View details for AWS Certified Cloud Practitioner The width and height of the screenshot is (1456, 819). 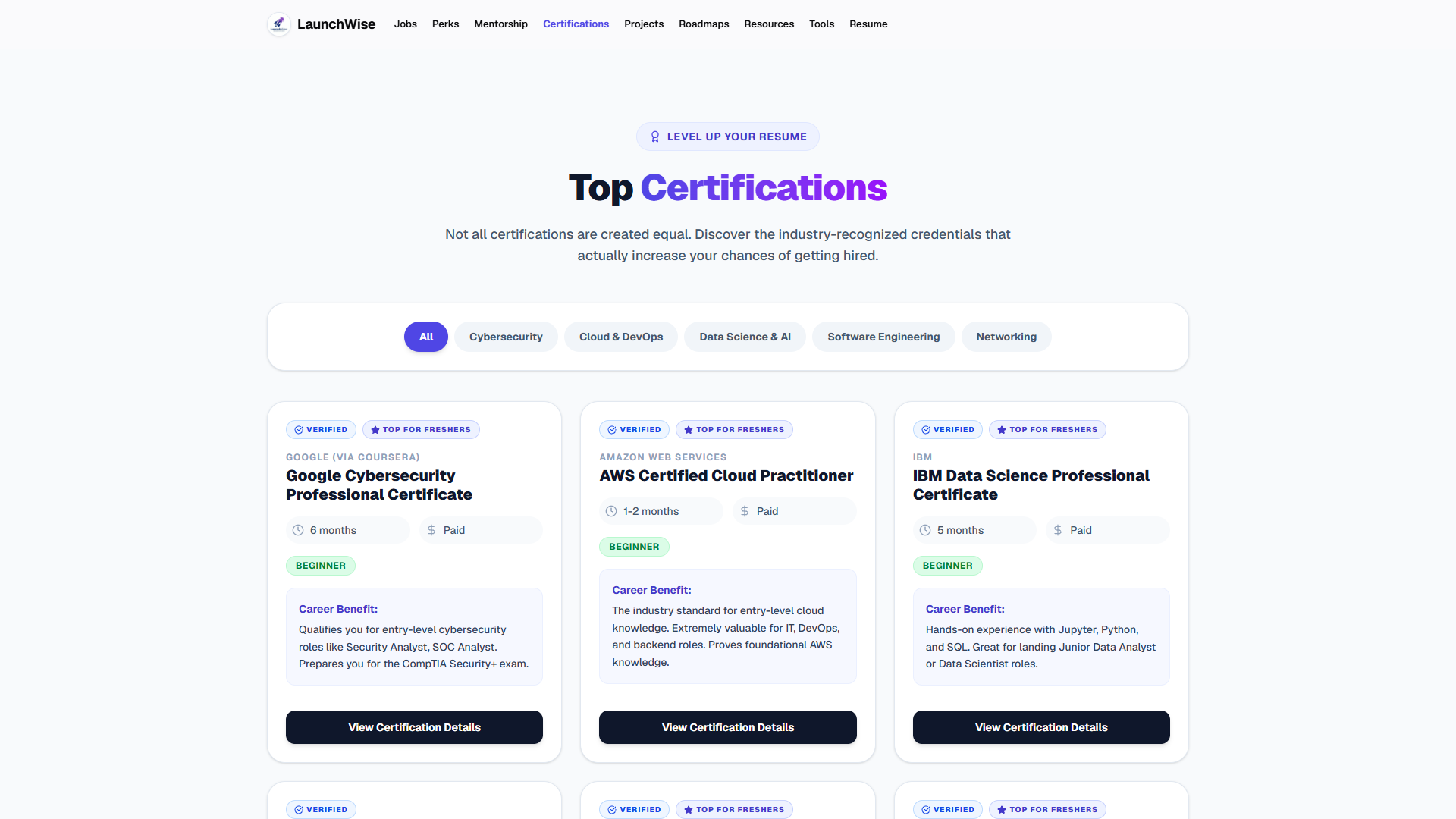click(728, 727)
